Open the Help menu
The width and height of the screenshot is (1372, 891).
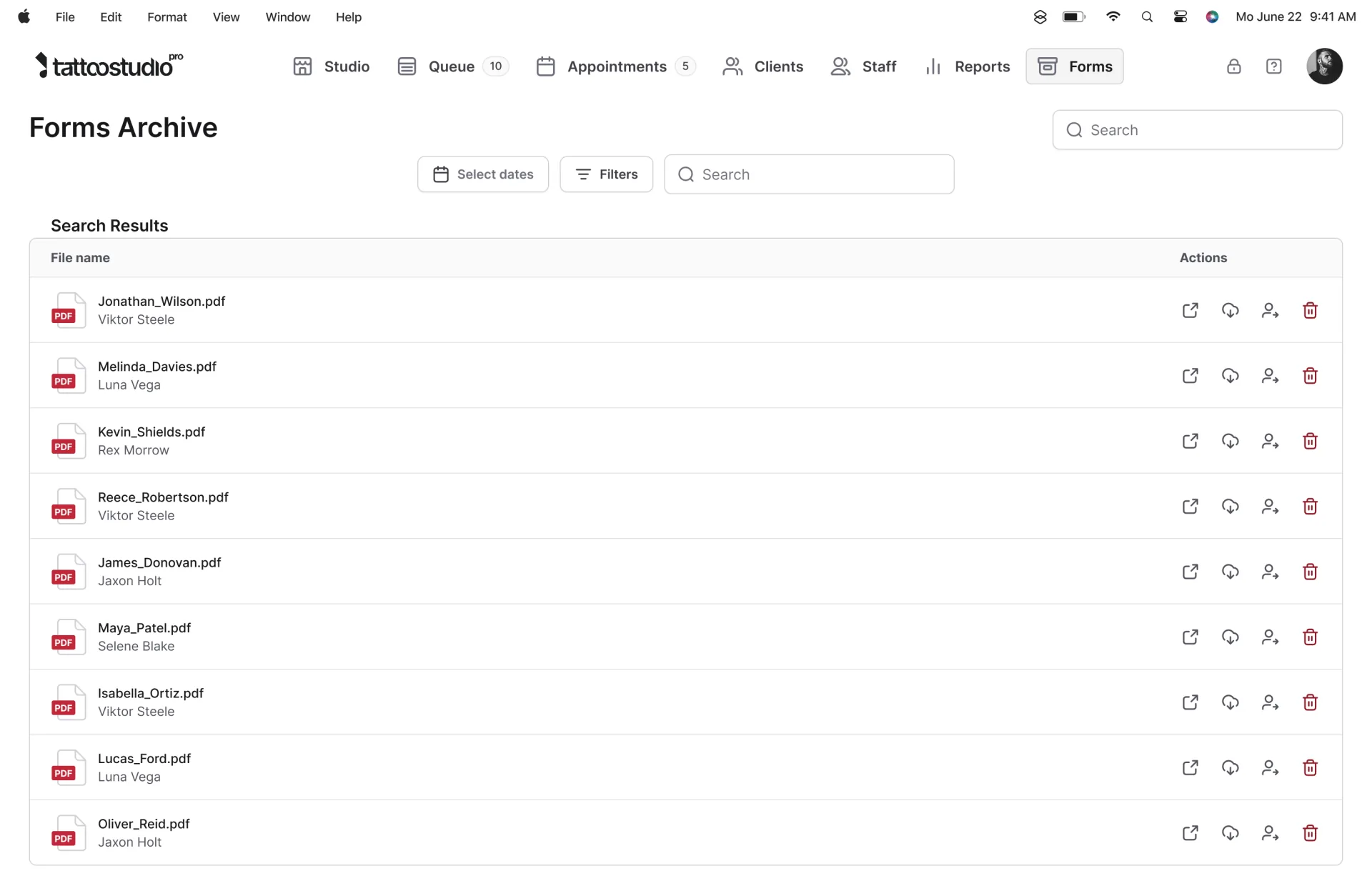point(349,17)
